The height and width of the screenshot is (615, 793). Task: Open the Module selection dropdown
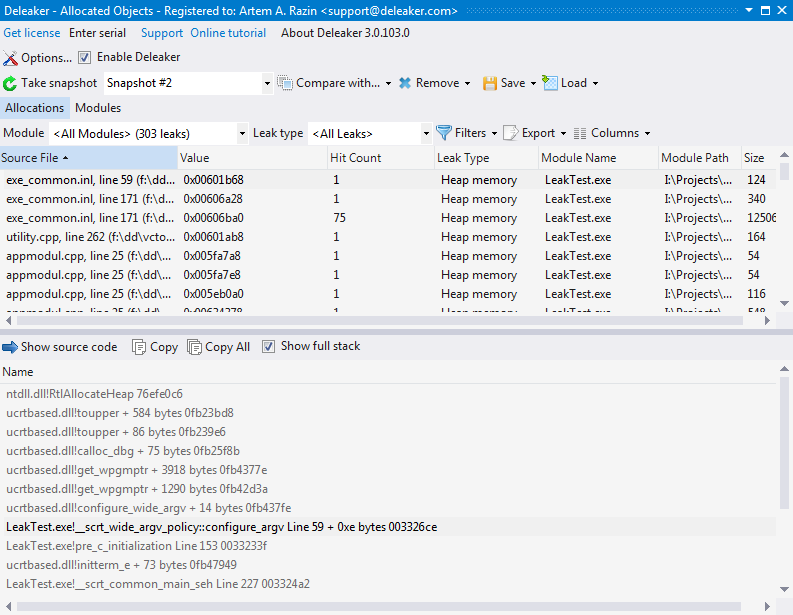coord(243,134)
